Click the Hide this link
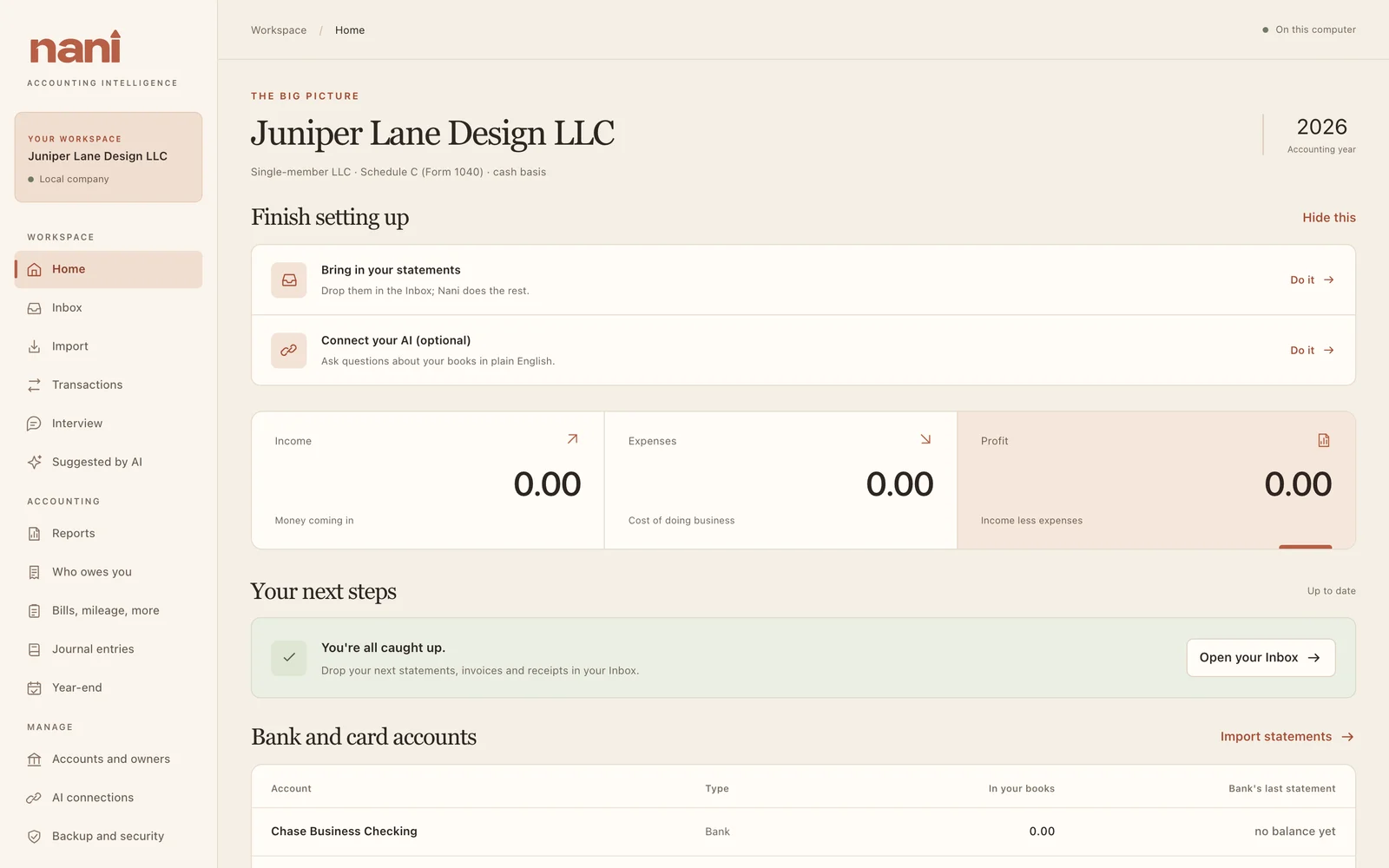1389x868 pixels. tap(1328, 218)
